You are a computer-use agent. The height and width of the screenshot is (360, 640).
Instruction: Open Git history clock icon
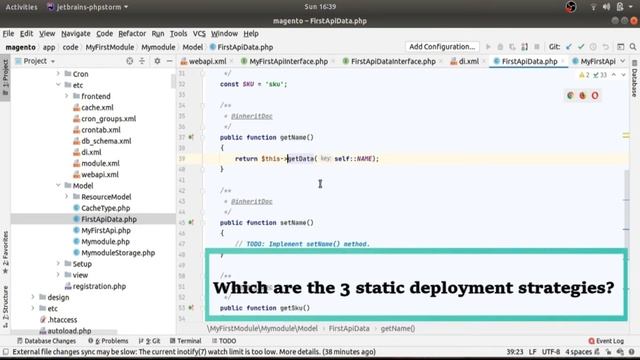[593, 47]
